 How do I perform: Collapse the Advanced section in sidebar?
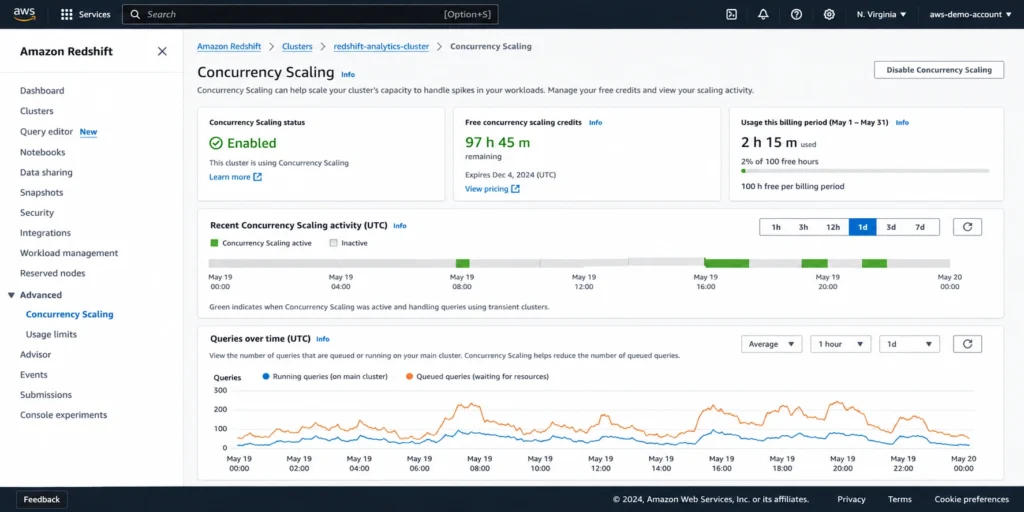pyautogui.click(x=11, y=295)
